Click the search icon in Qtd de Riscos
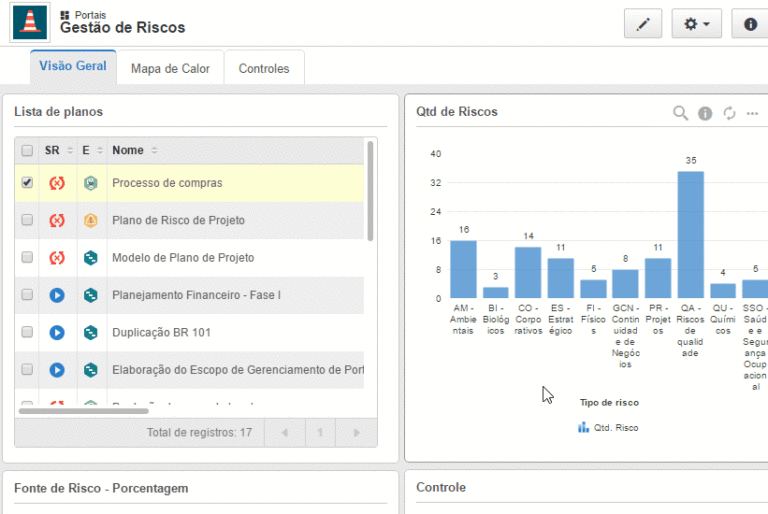This screenshot has width=768, height=514. 680,113
